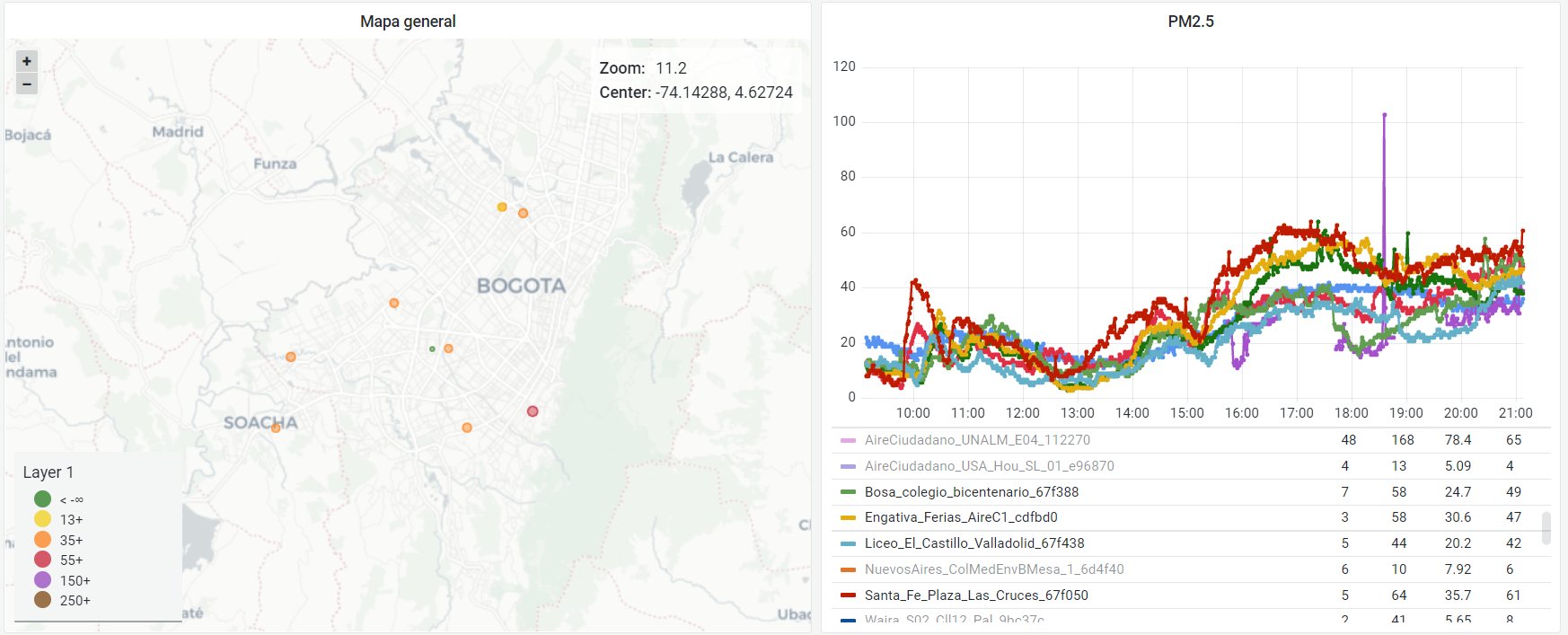Screen dimensions: 1568x635
Task: Click the map Center coordinates readout
Action: coord(696,93)
